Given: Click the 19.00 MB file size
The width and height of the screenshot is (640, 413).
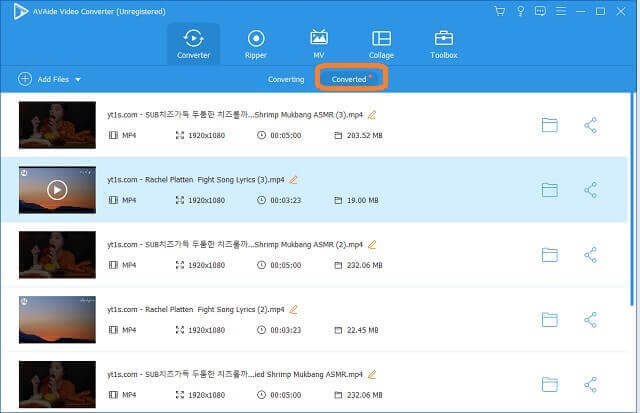Looking at the screenshot, I should pyautogui.click(x=362, y=200).
